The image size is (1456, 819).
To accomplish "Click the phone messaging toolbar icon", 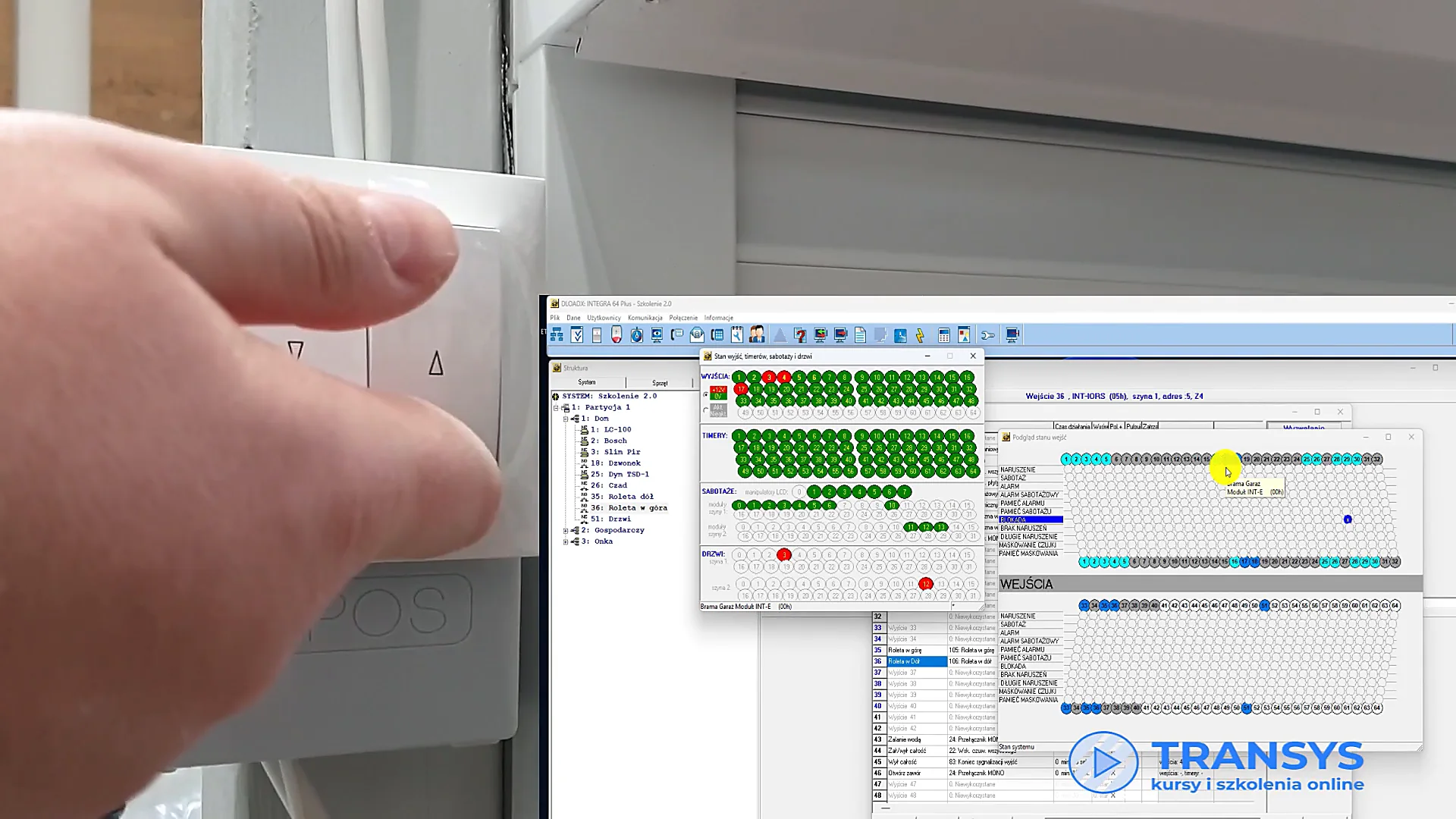I will (x=677, y=335).
